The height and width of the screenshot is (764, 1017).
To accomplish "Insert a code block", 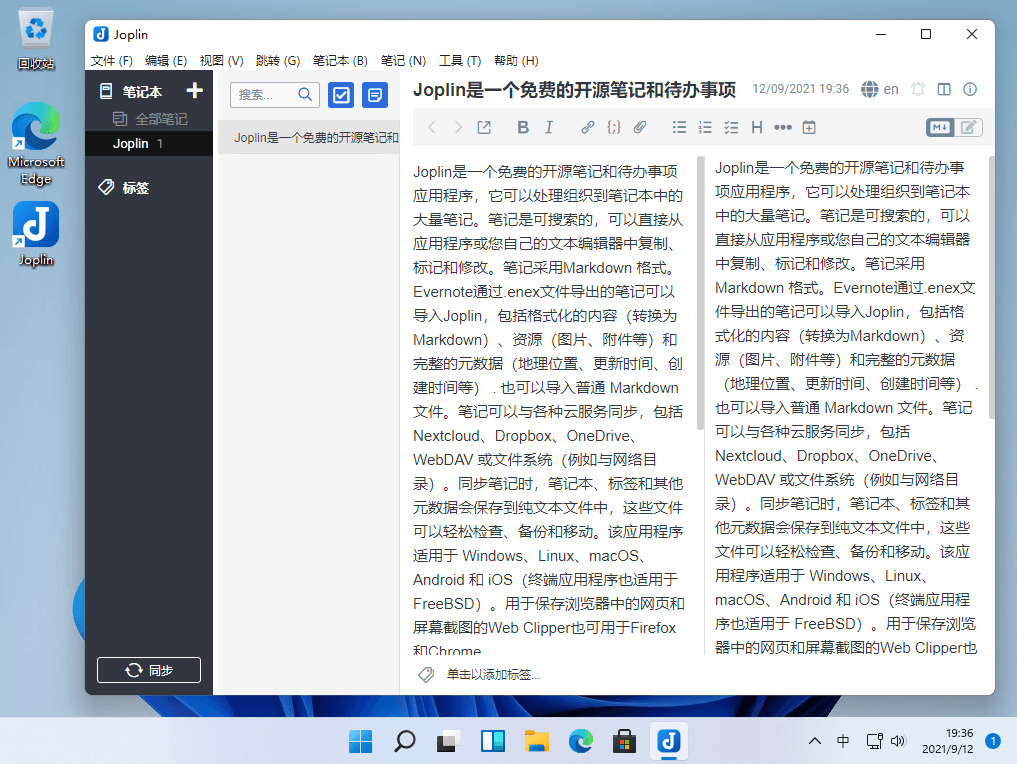I will (614, 127).
